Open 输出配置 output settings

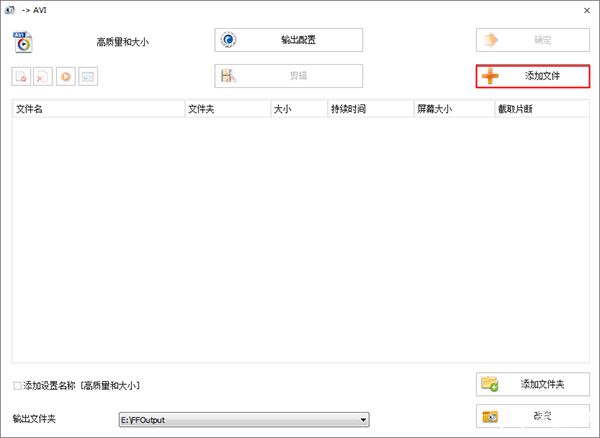coord(288,40)
